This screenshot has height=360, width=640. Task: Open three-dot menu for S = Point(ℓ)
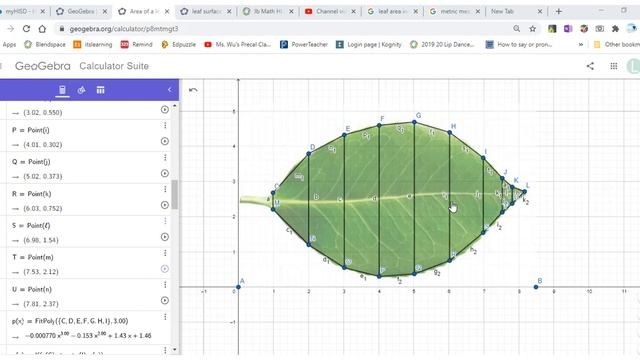165,221
